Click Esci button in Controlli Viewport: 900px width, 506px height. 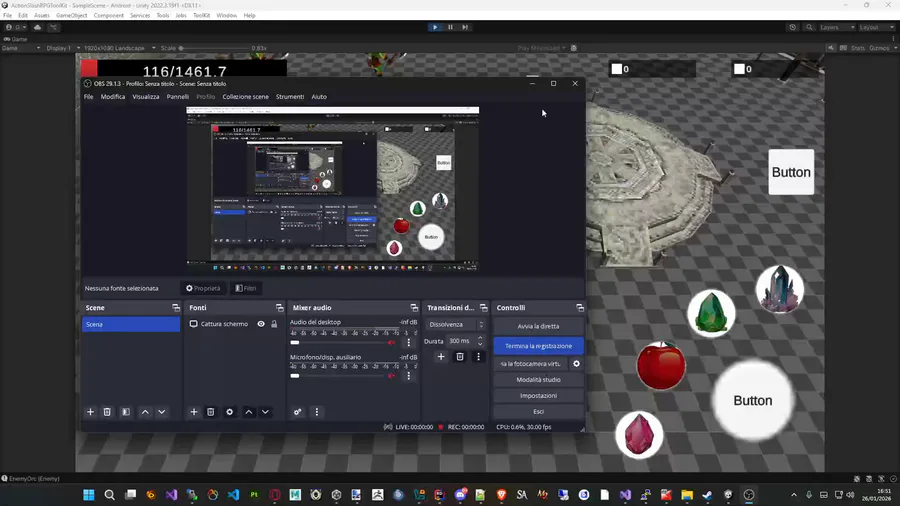pyautogui.click(x=538, y=411)
